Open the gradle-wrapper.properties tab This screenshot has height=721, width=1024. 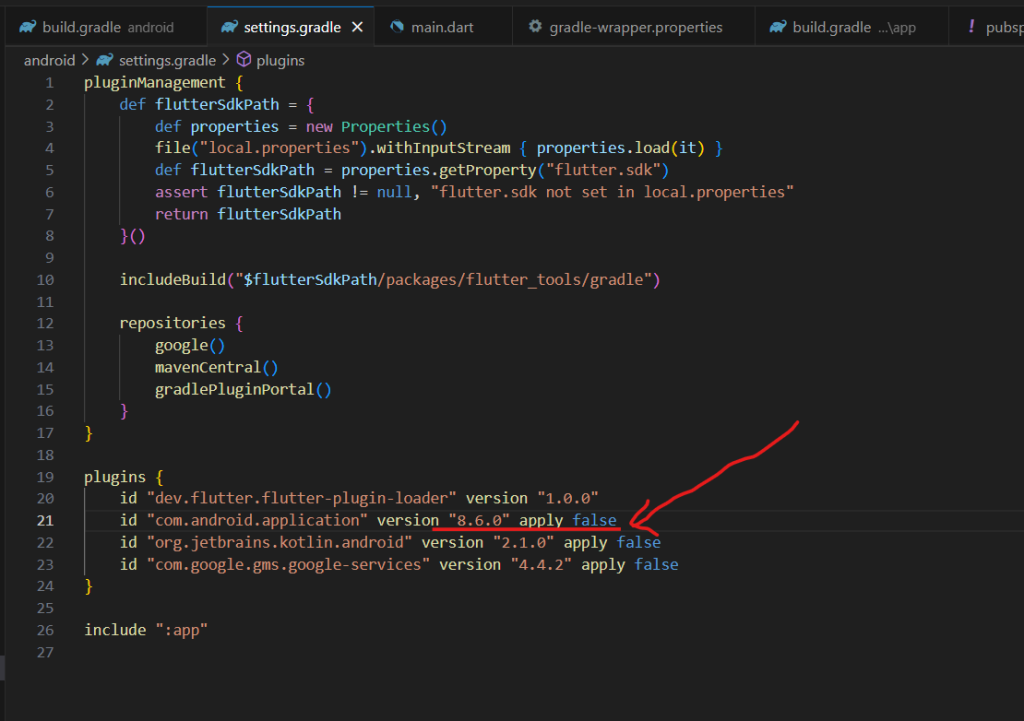point(635,27)
